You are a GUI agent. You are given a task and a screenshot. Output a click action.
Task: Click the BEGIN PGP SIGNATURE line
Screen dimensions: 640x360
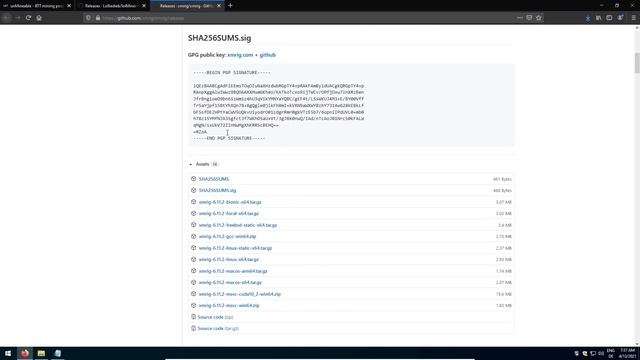pos(231,73)
